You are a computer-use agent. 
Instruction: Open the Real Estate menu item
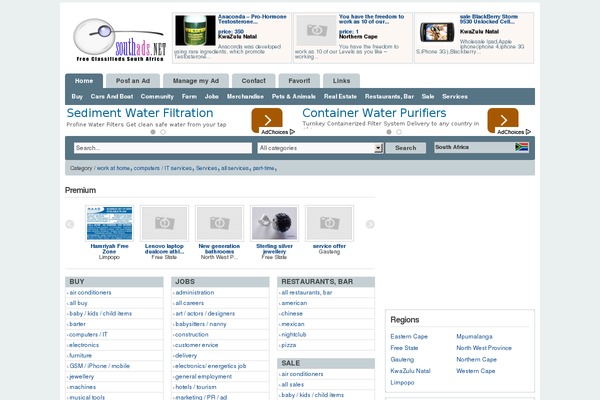tap(340, 96)
